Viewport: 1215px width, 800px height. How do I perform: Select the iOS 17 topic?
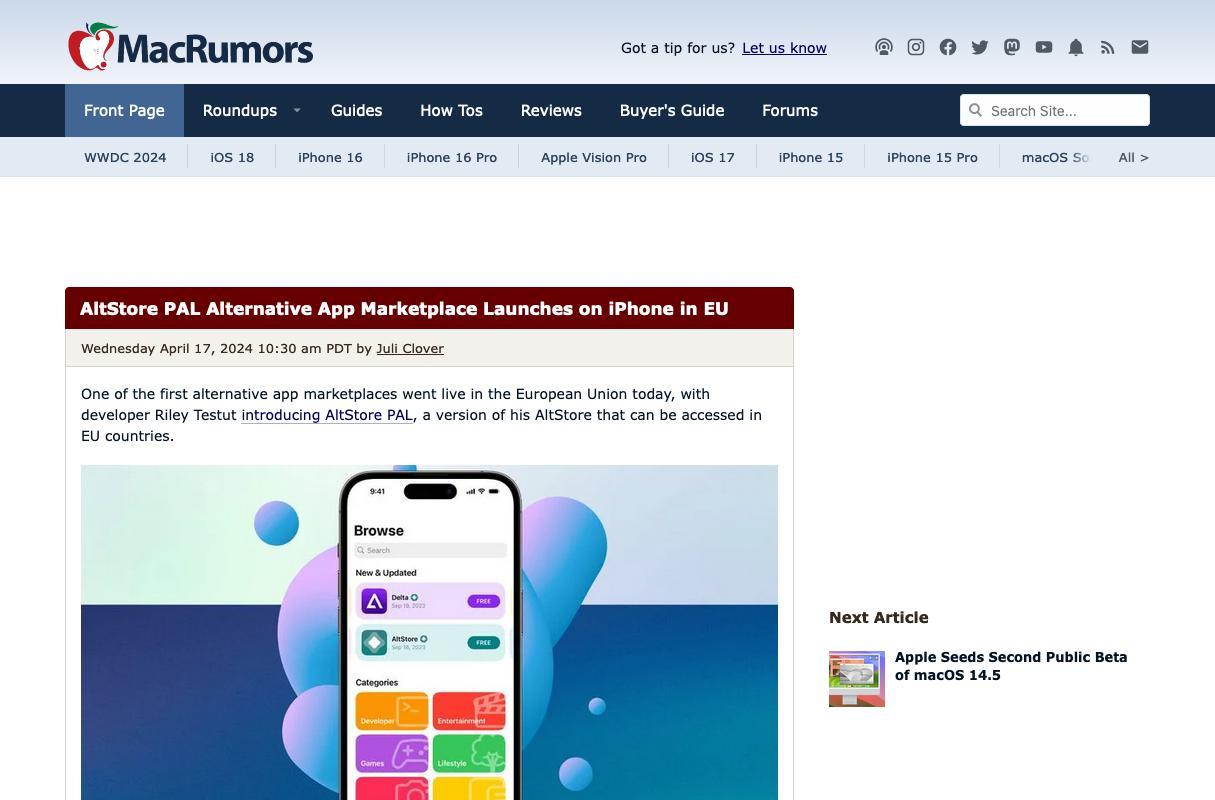point(713,157)
